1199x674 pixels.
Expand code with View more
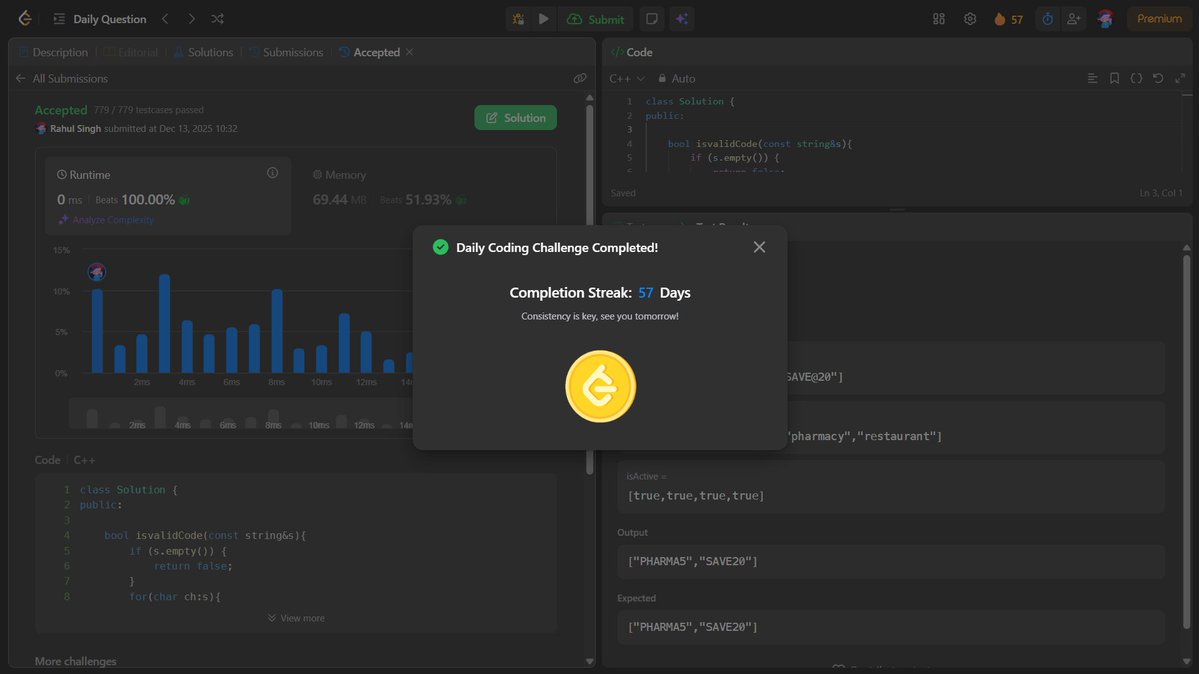(296, 618)
